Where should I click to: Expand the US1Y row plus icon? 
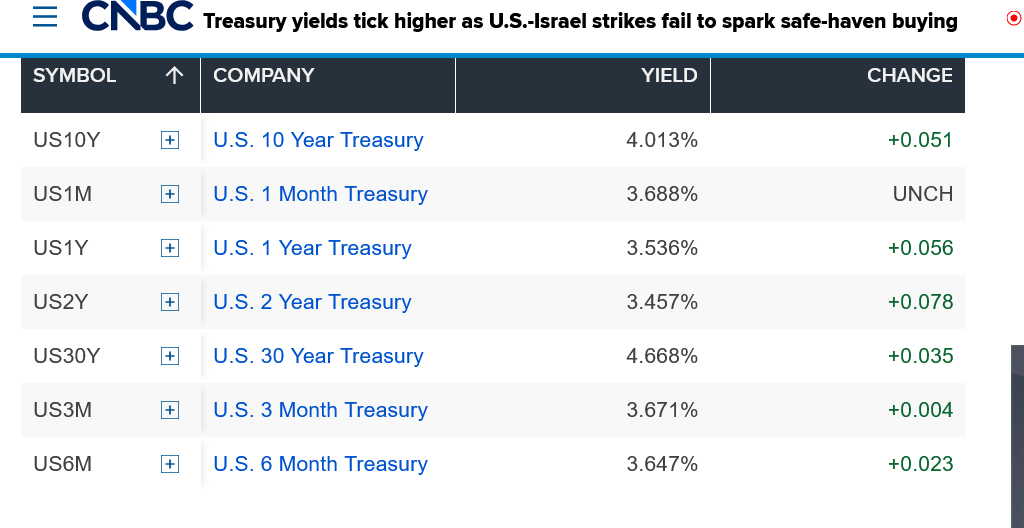pyautogui.click(x=170, y=249)
